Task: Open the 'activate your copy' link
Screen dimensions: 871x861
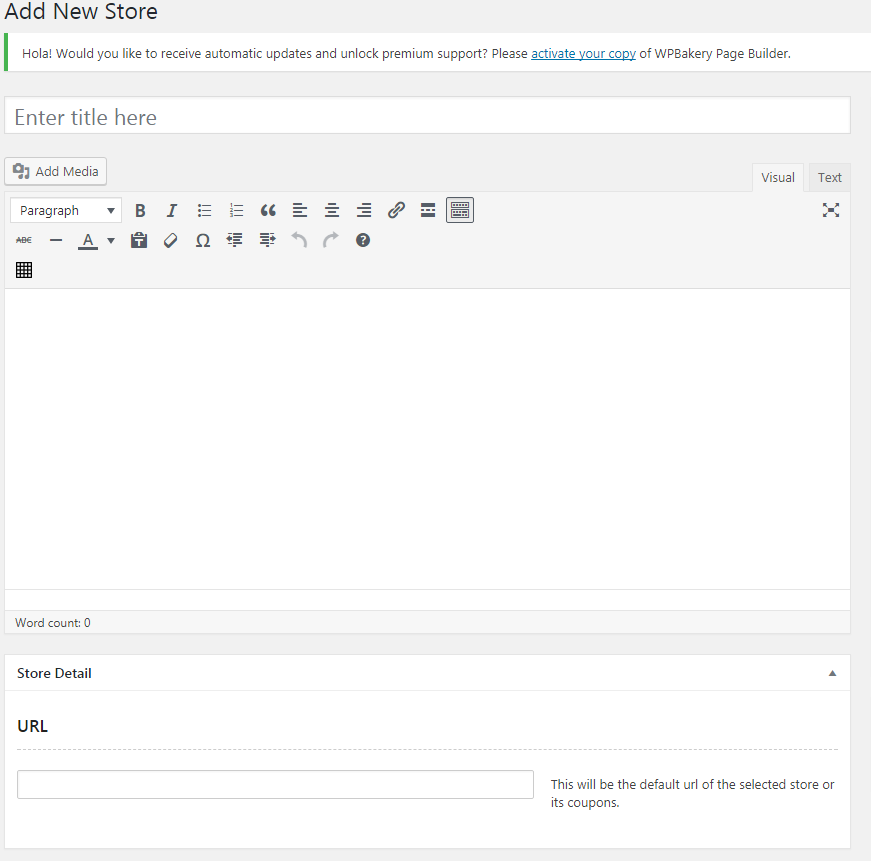Action: (x=583, y=53)
